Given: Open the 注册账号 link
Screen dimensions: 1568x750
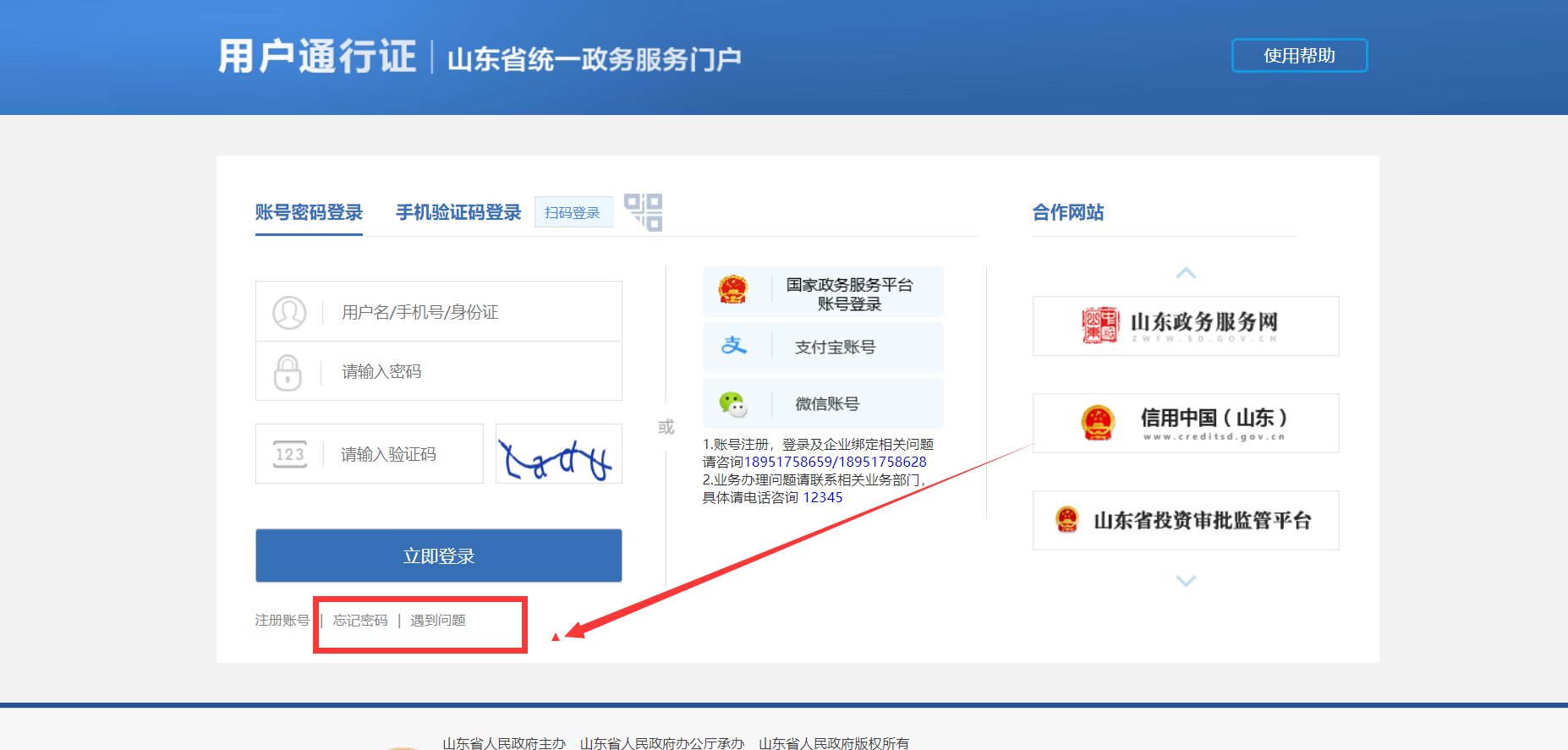Looking at the screenshot, I should tap(282, 621).
